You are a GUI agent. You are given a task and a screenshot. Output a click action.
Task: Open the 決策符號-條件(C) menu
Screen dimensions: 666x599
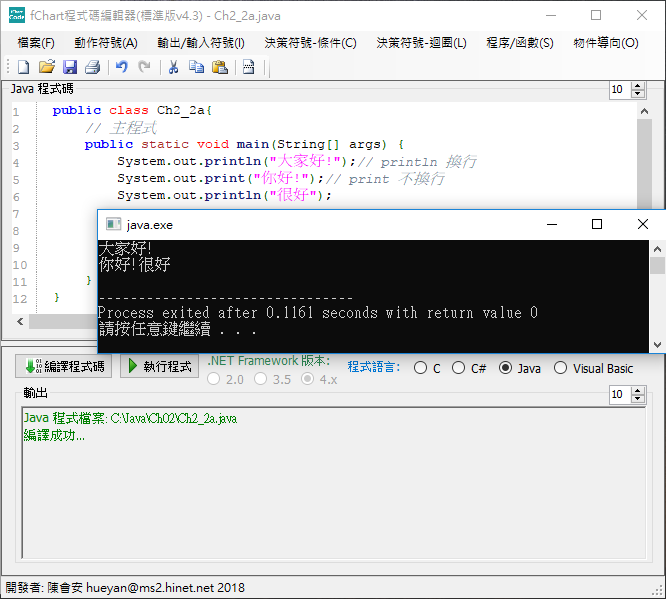point(310,43)
